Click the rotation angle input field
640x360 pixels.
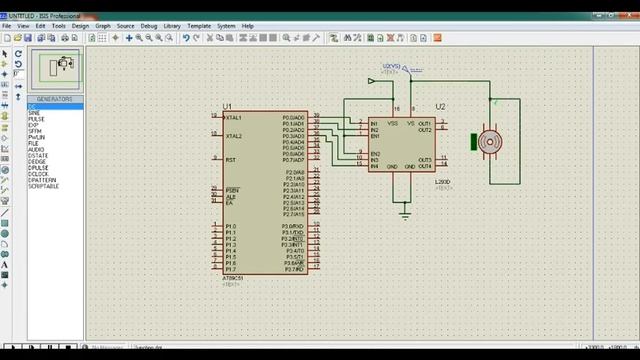[x=18, y=74]
